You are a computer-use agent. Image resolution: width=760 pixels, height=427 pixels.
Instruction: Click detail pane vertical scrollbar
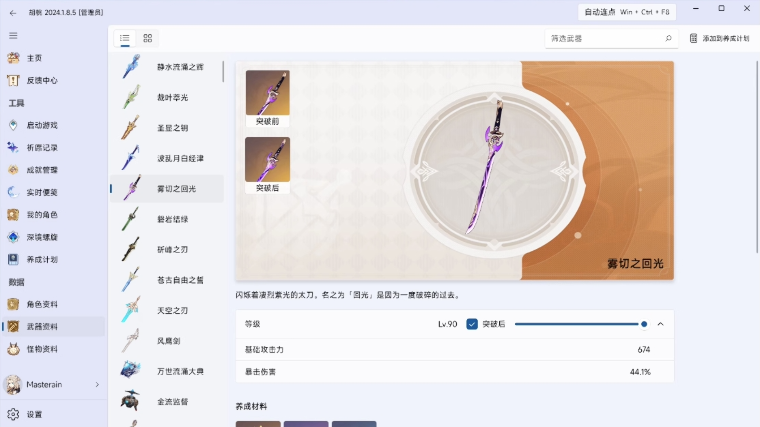coord(757,157)
